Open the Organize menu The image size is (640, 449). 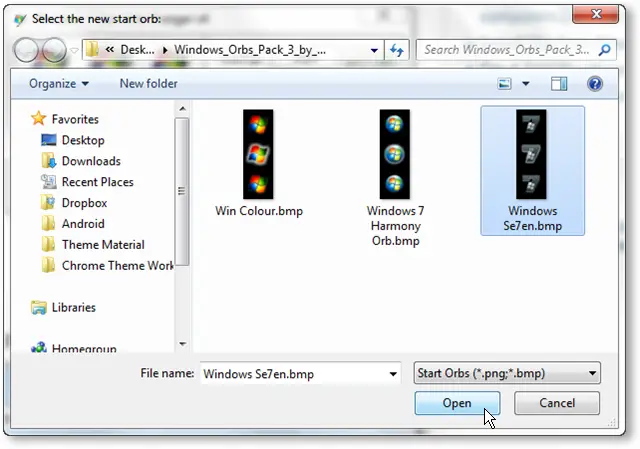[x=58, y=84]
